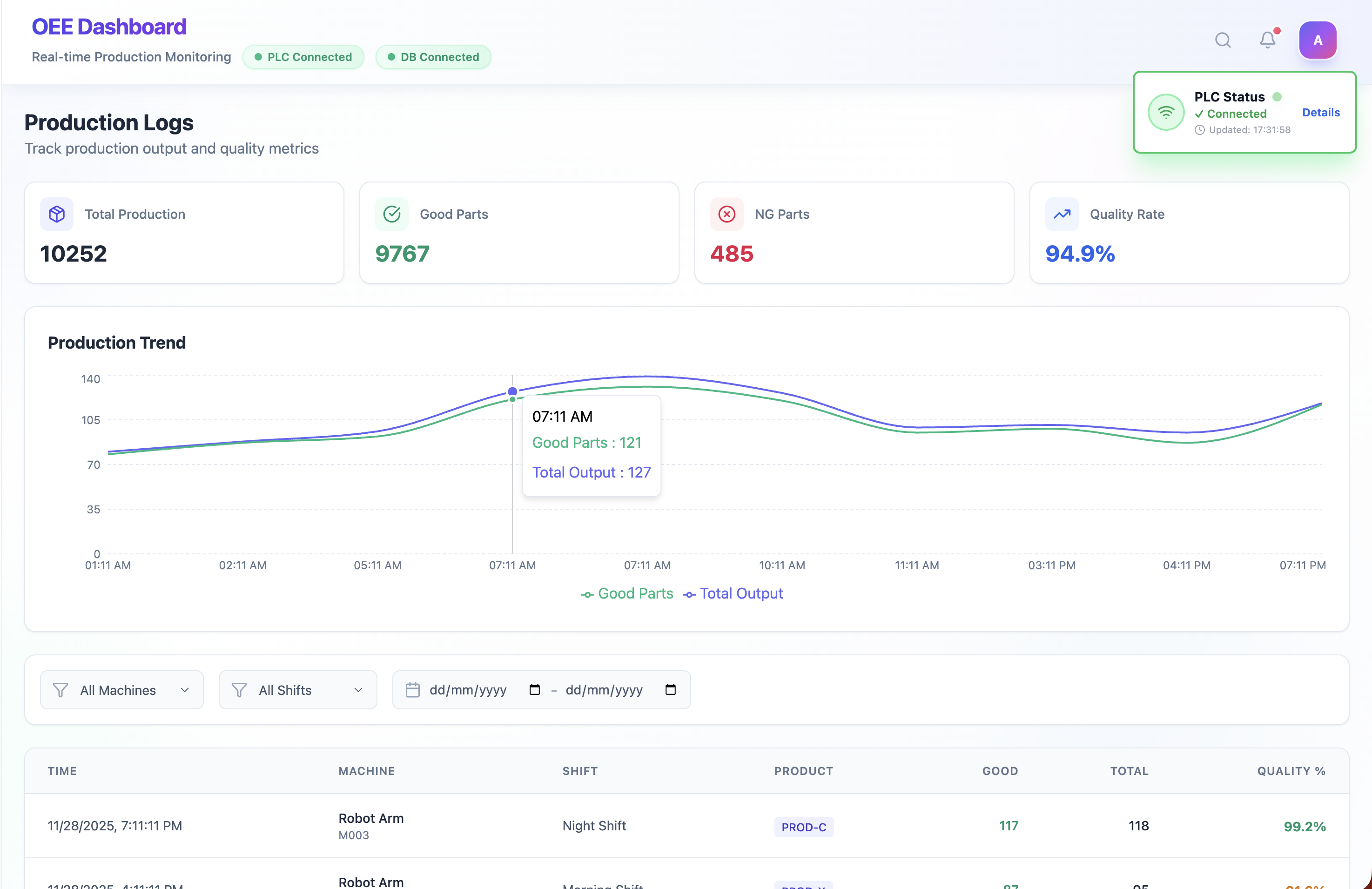The width and height of the screenshot is (1372, 889).
Task: Click the NG Parts cross icon
Action: [726, 214]
